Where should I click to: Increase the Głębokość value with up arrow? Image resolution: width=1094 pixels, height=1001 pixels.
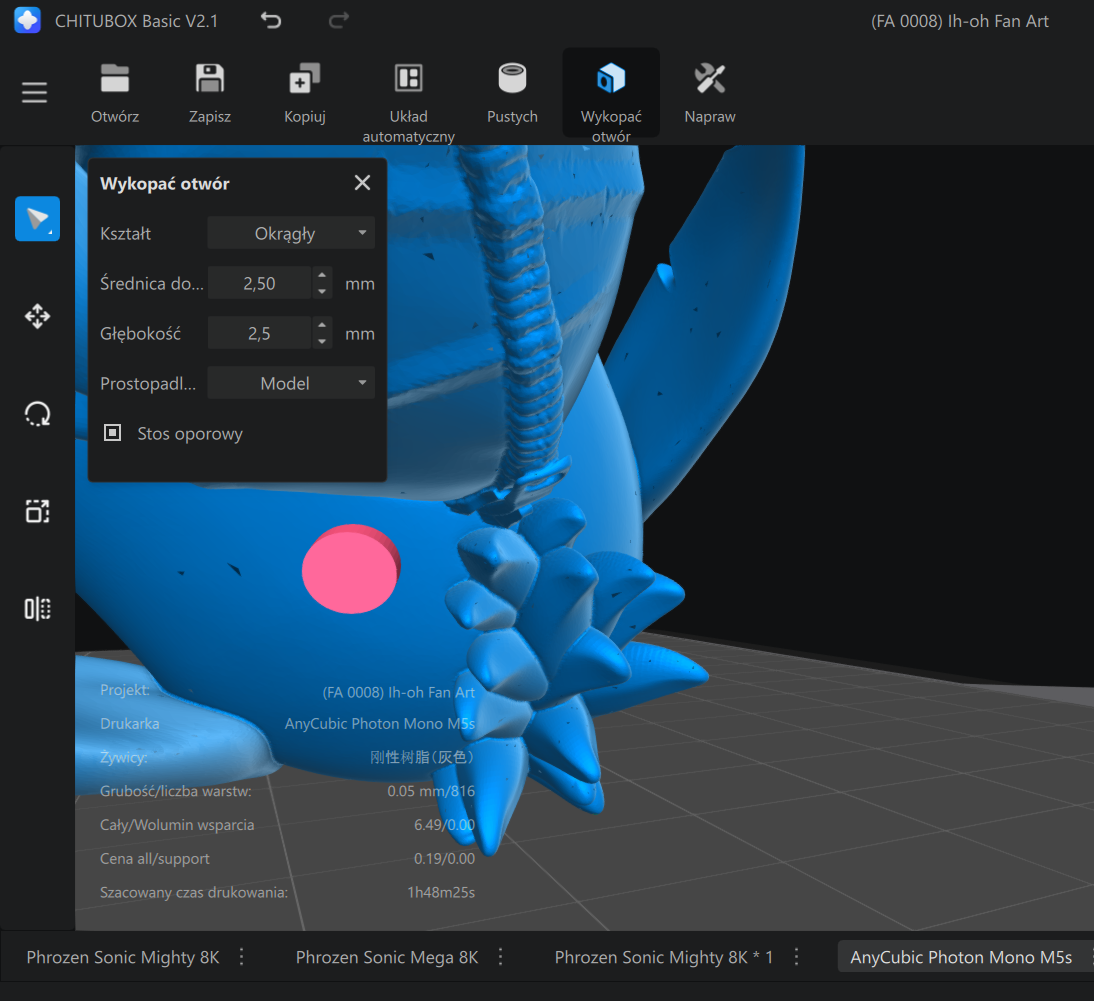coord(322,325)
